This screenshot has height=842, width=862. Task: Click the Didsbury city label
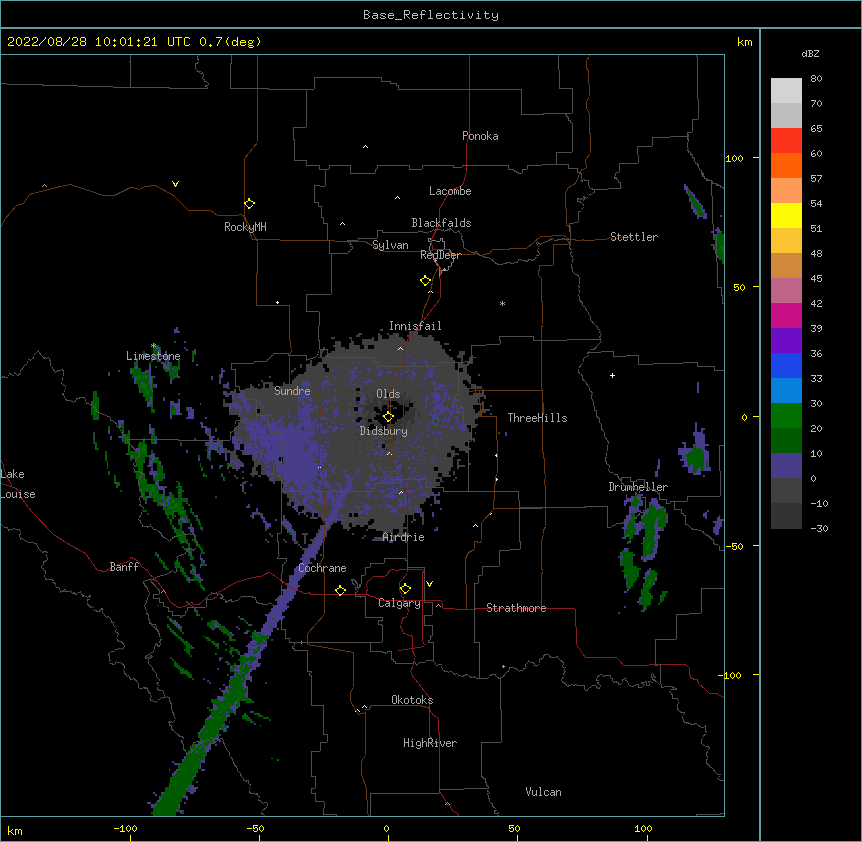point(384,431)
